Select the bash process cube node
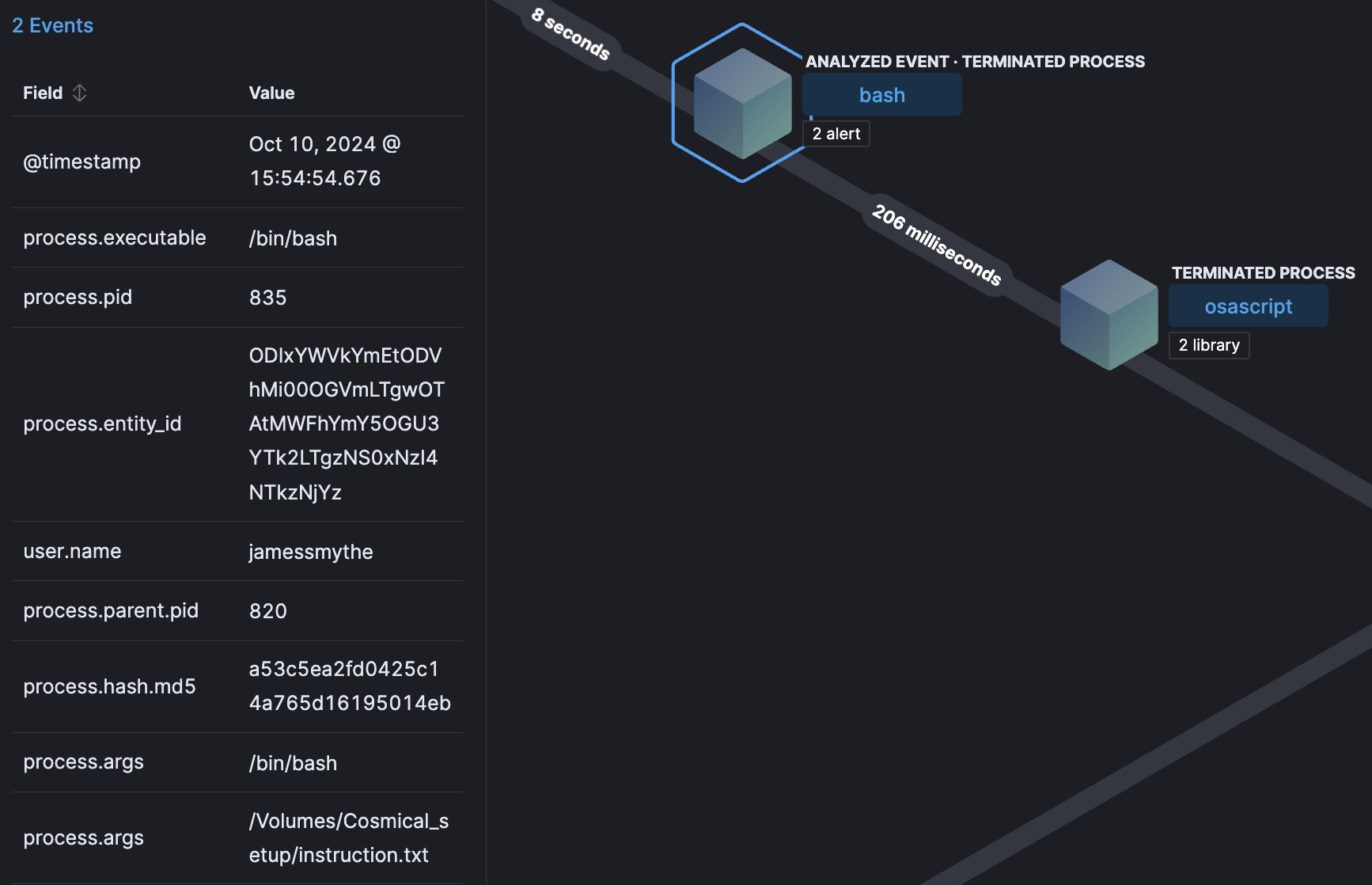Image resolution: width=1372 pixels, height=885 pixels. (742, 103)
